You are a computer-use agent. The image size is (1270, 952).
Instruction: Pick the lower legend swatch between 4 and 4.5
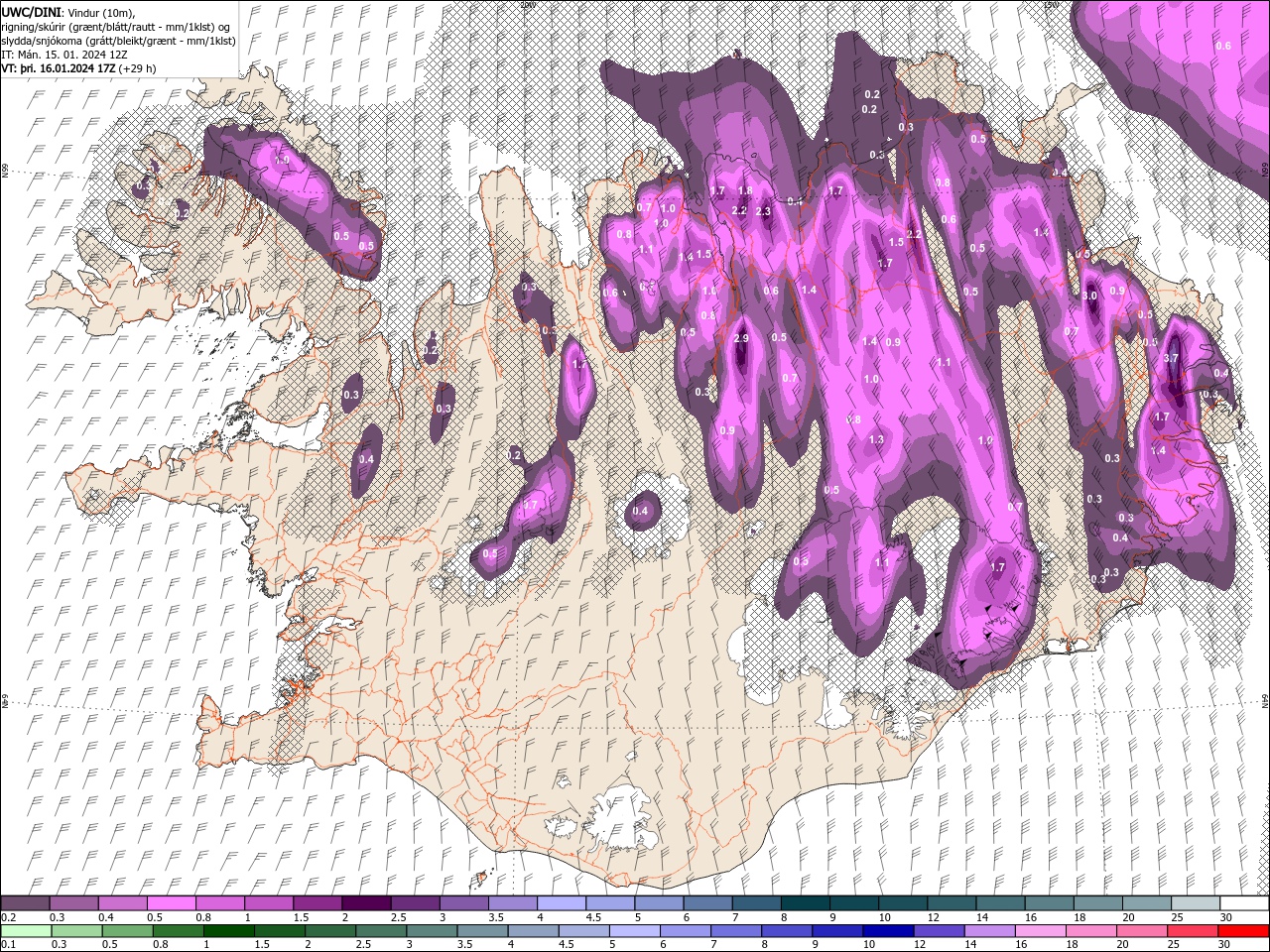(x=532, y=931)
